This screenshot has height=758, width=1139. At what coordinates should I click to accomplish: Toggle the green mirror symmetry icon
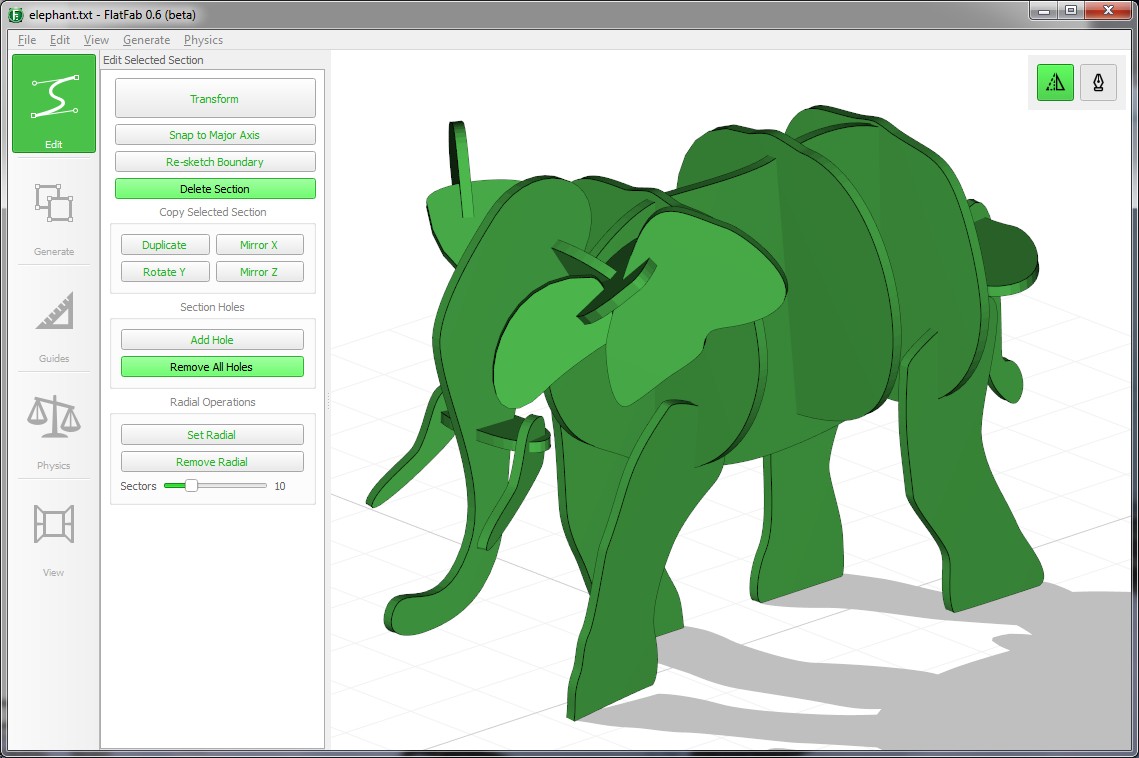coord(1055,83)
